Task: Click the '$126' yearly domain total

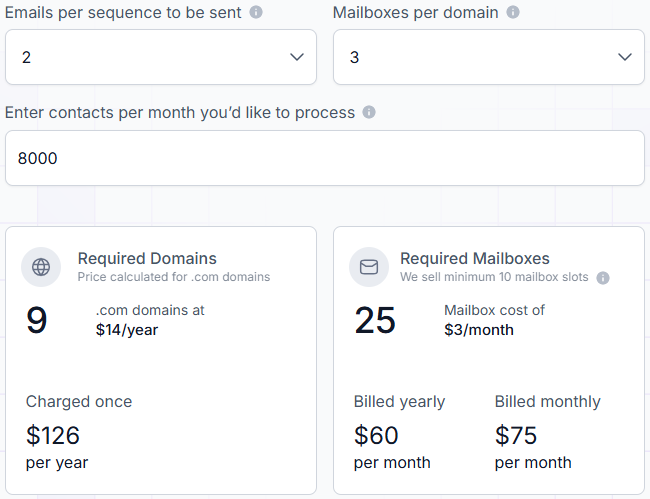Action: pyautogui.click(x=53, y=435)
